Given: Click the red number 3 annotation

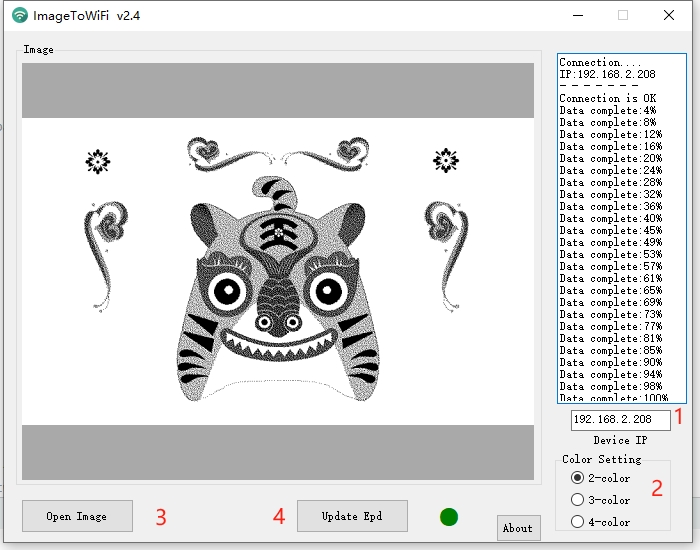Looking at the screenshot, I should click(x=160, y=516).
